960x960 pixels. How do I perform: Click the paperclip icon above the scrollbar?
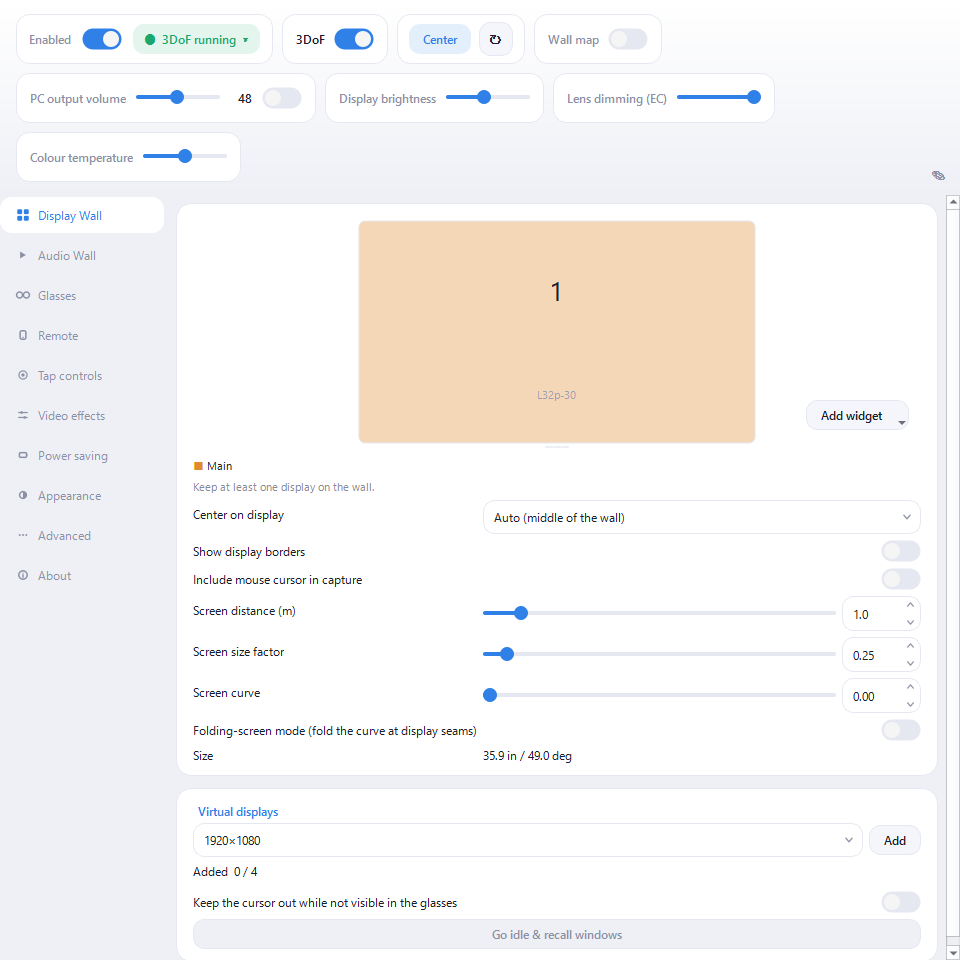[937, 176]
